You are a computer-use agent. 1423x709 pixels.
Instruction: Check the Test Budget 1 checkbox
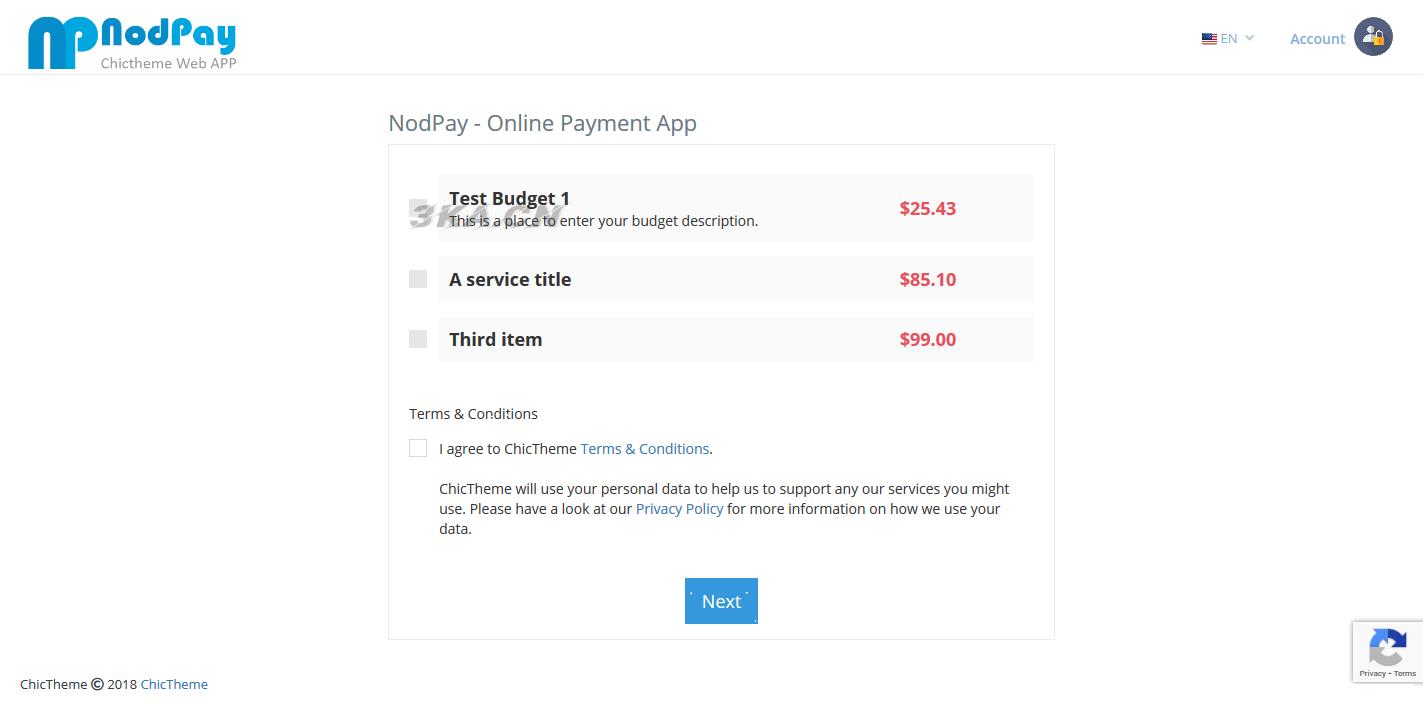418,208
